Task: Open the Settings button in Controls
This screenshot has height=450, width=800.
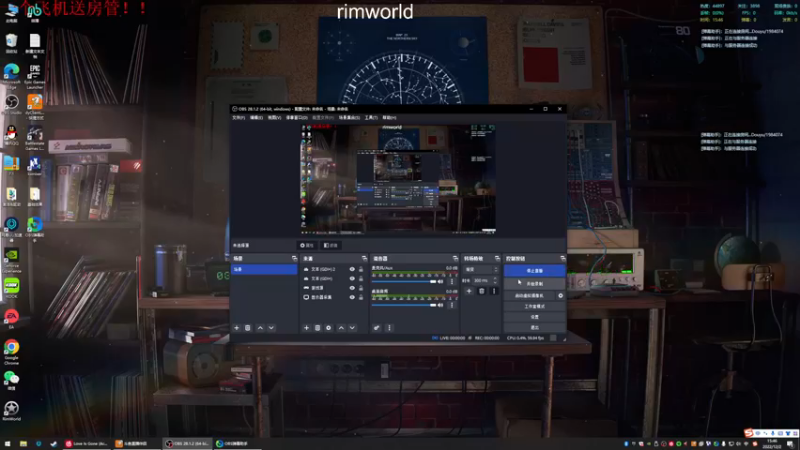Action: [534, 317]
